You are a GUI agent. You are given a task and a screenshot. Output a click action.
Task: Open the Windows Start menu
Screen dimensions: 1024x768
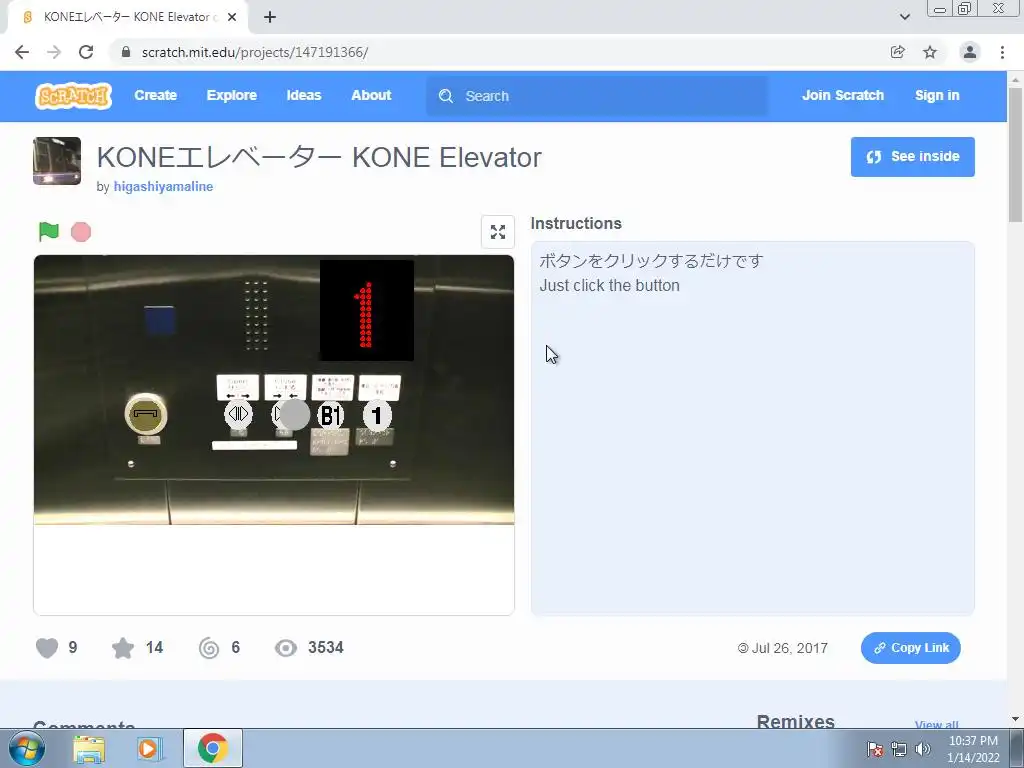point(26,748)
